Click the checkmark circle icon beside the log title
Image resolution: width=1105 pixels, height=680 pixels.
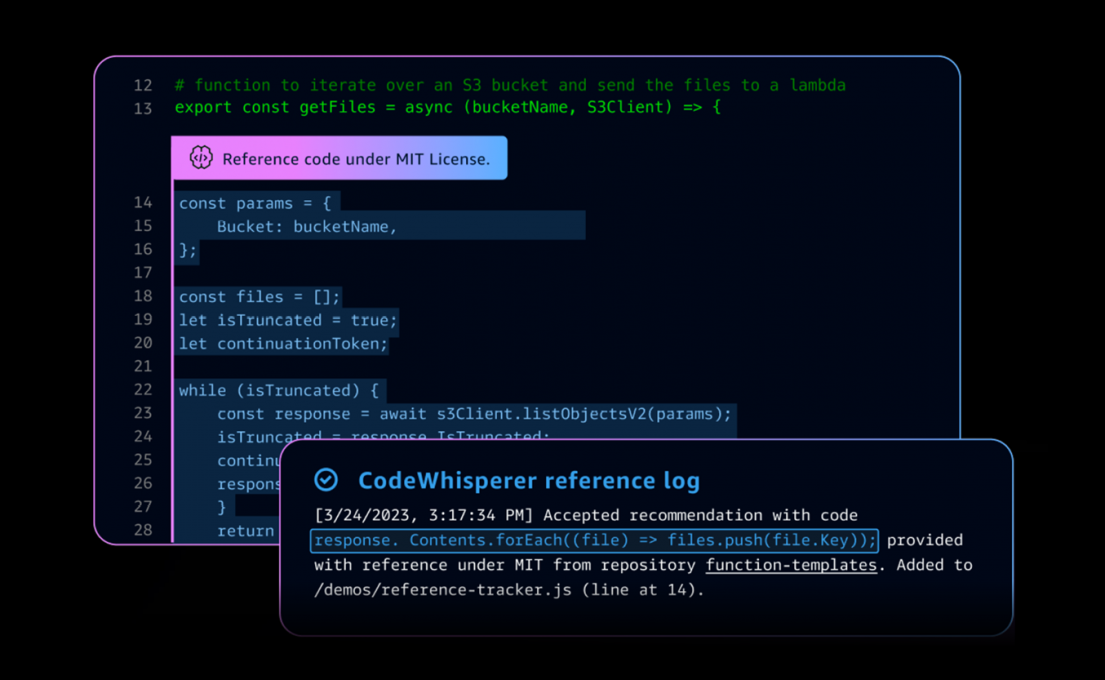coord(326,480)
